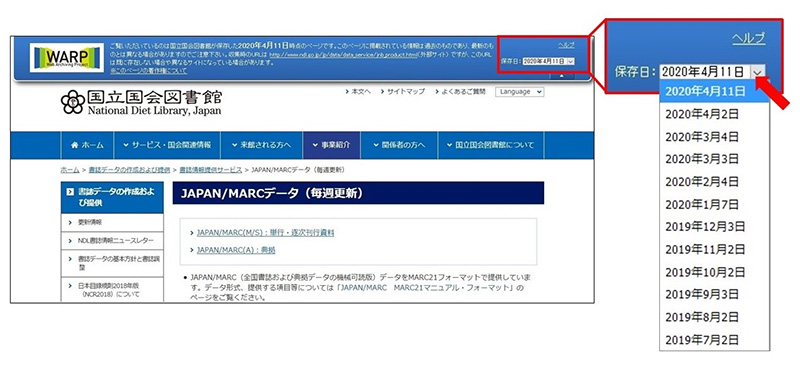Open the small 保存日 dropdown in the WARP banner
800x370 pixels.
(549, 61)
